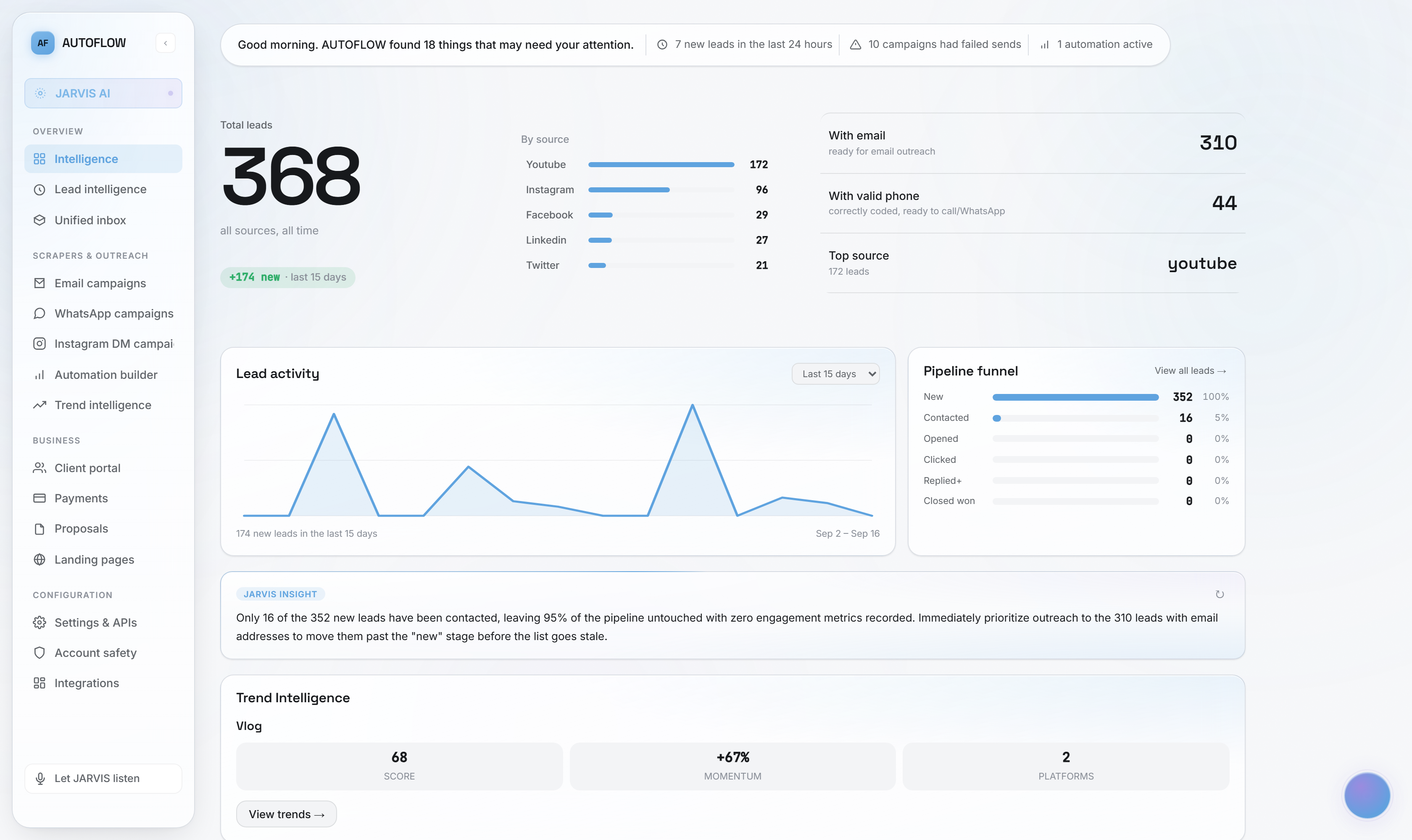This screenshot has height=840, width=1412.
Task: Click the New funnel progress bar
Action: (x=1075, y=397)
